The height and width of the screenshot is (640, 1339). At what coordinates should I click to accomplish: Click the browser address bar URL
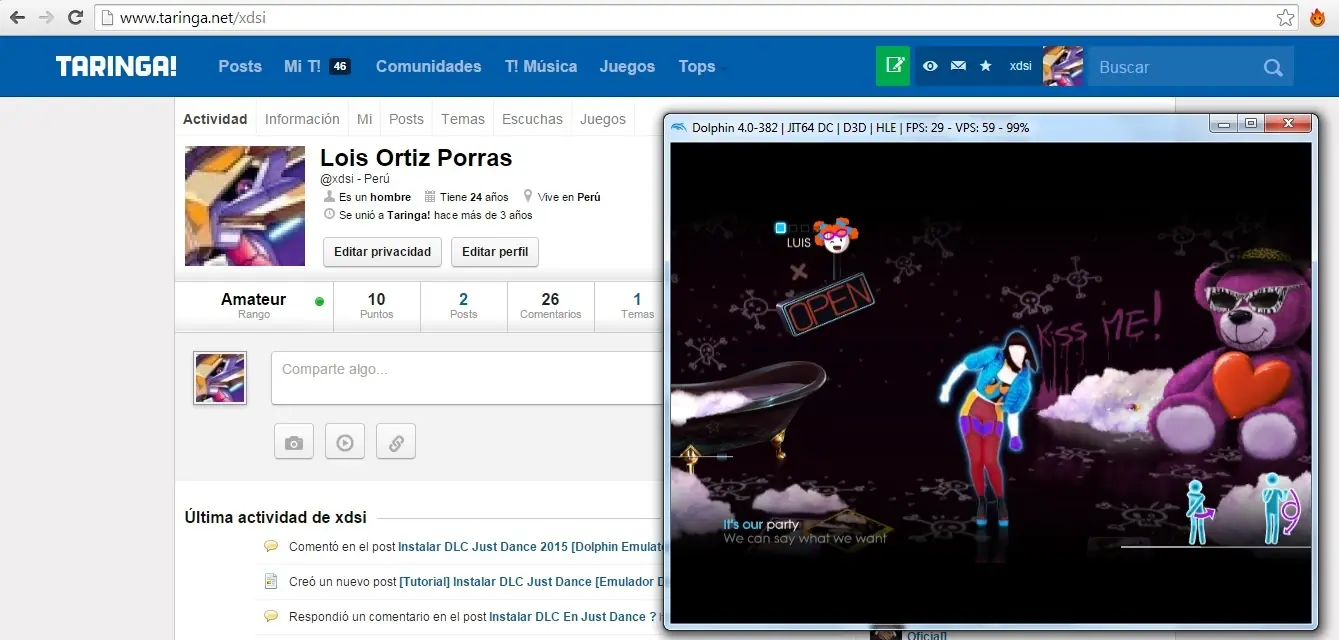click(x=193, y=18)
